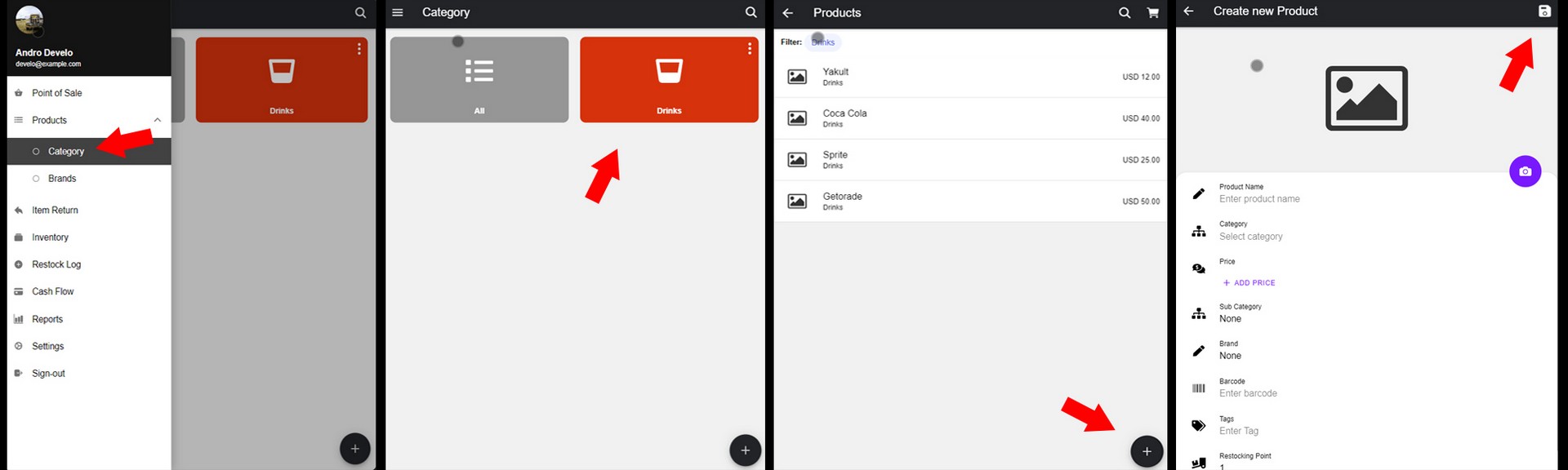The height and width of the screenshot is (470, 1568).
Task: Go back using arrow beside Products title
Action: [x=788, y=13]
